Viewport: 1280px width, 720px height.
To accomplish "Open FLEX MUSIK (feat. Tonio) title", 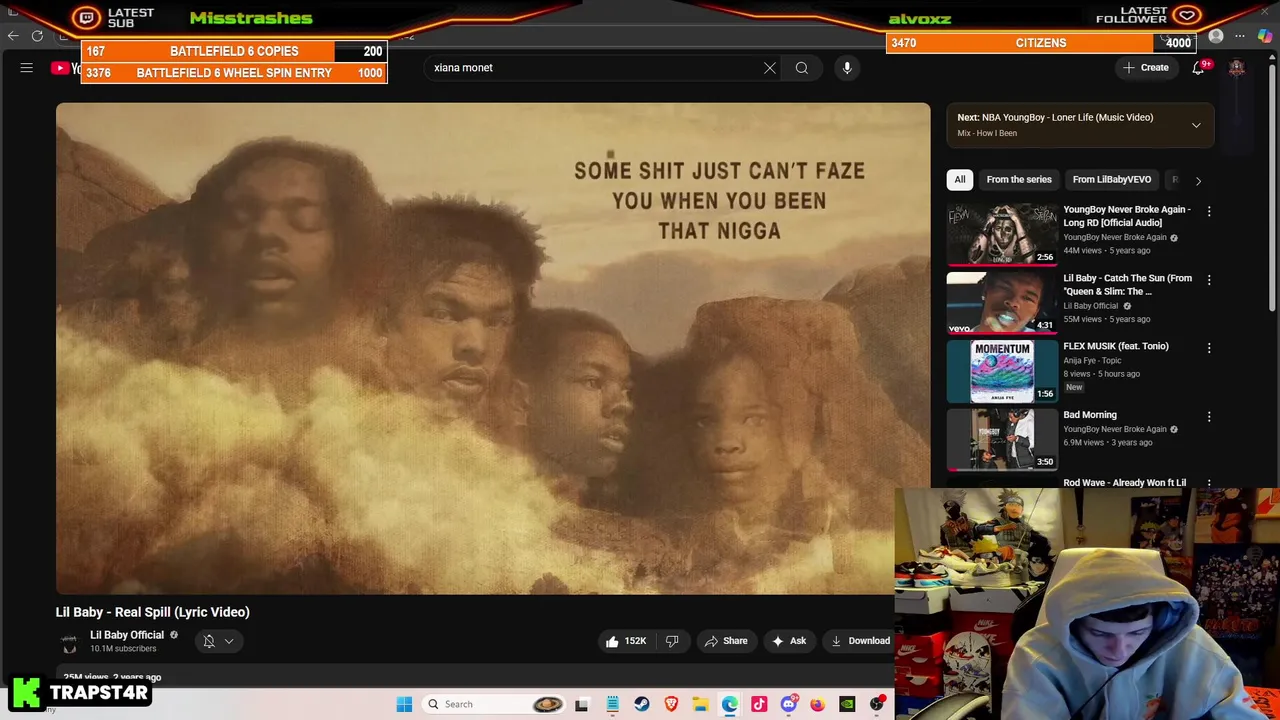I will [x=1116, y=346].
